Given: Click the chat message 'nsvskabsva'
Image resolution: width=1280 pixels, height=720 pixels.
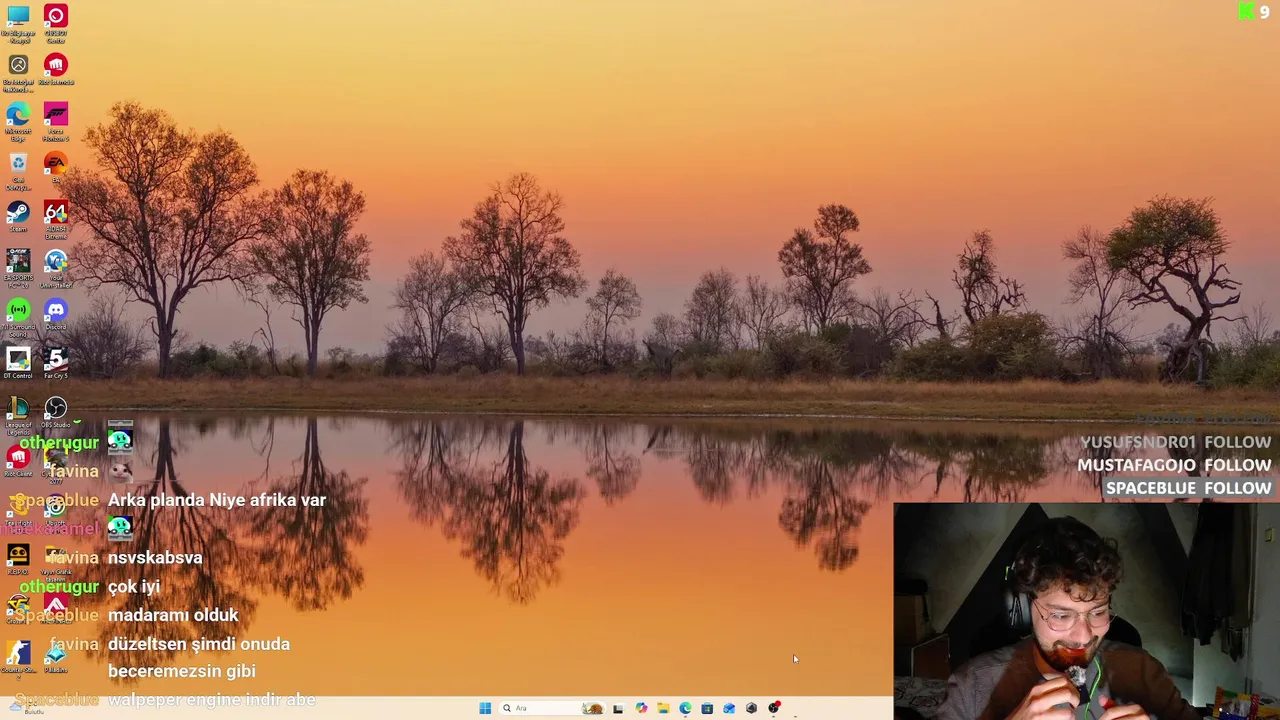Looking at the screenshot, I should pyautogui.click(x=155, y=558).
